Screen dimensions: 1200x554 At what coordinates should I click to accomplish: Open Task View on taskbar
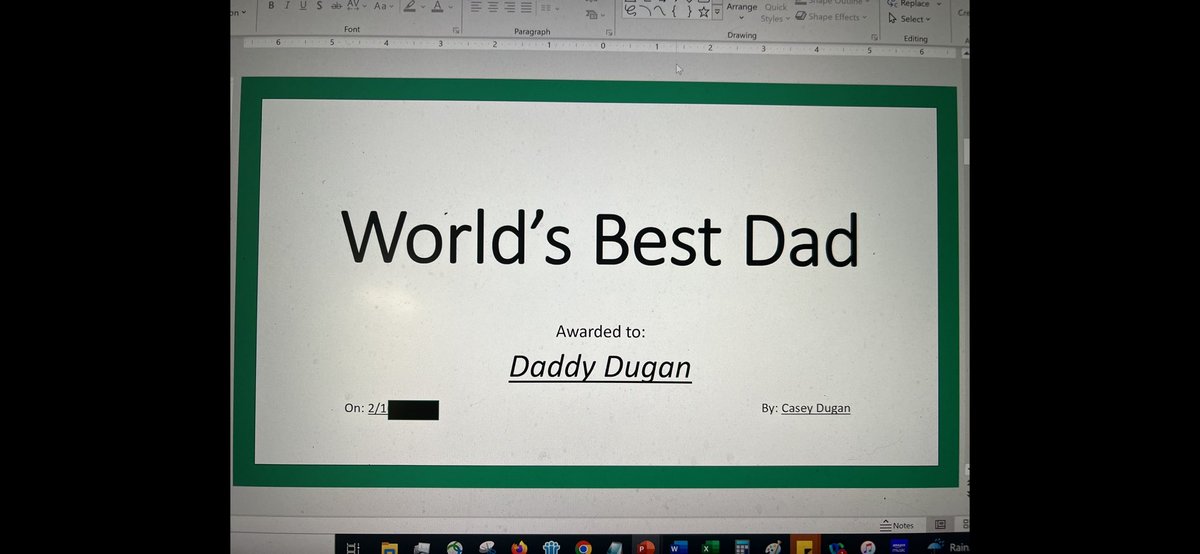pyautogui.click(x=352, y=547)
